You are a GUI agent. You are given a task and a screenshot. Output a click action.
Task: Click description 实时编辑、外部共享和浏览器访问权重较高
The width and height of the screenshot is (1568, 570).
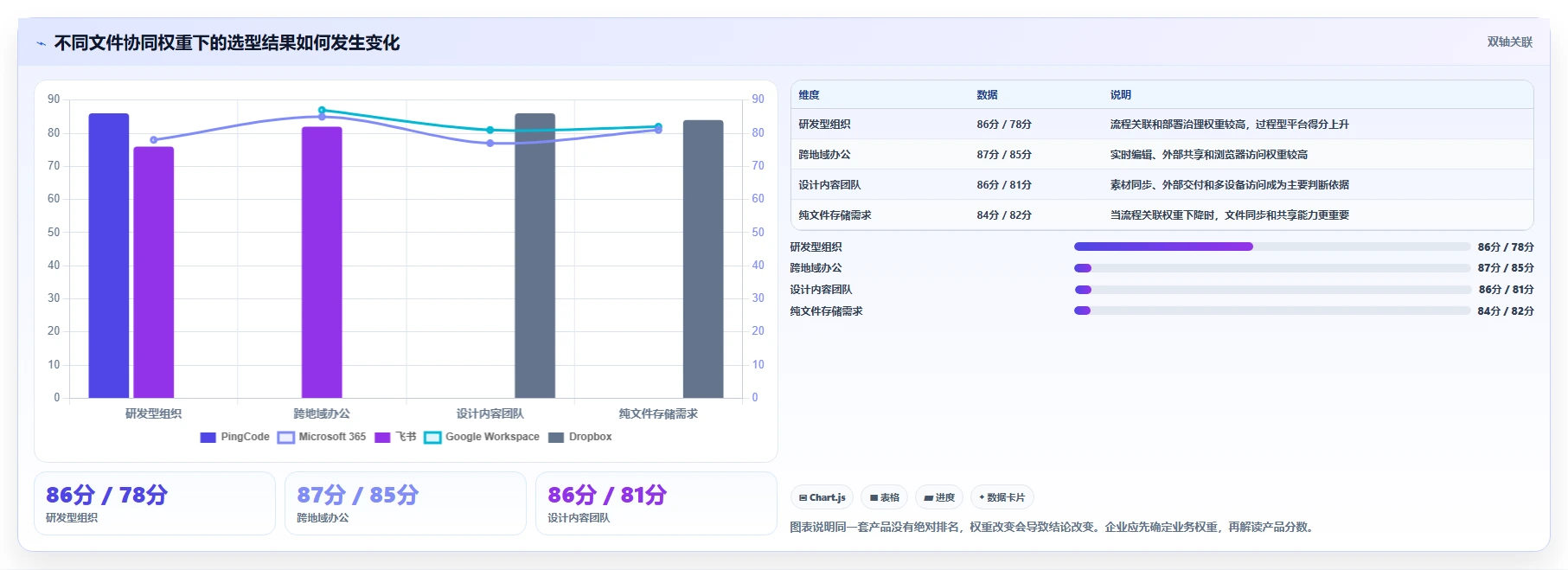[x=1209, y=155]
